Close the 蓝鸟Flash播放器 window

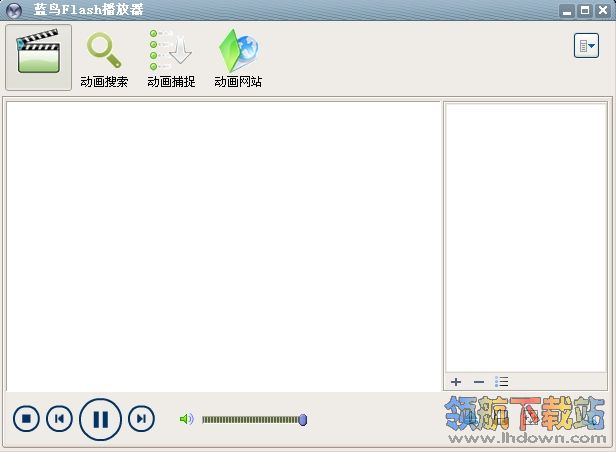(603, 11)
